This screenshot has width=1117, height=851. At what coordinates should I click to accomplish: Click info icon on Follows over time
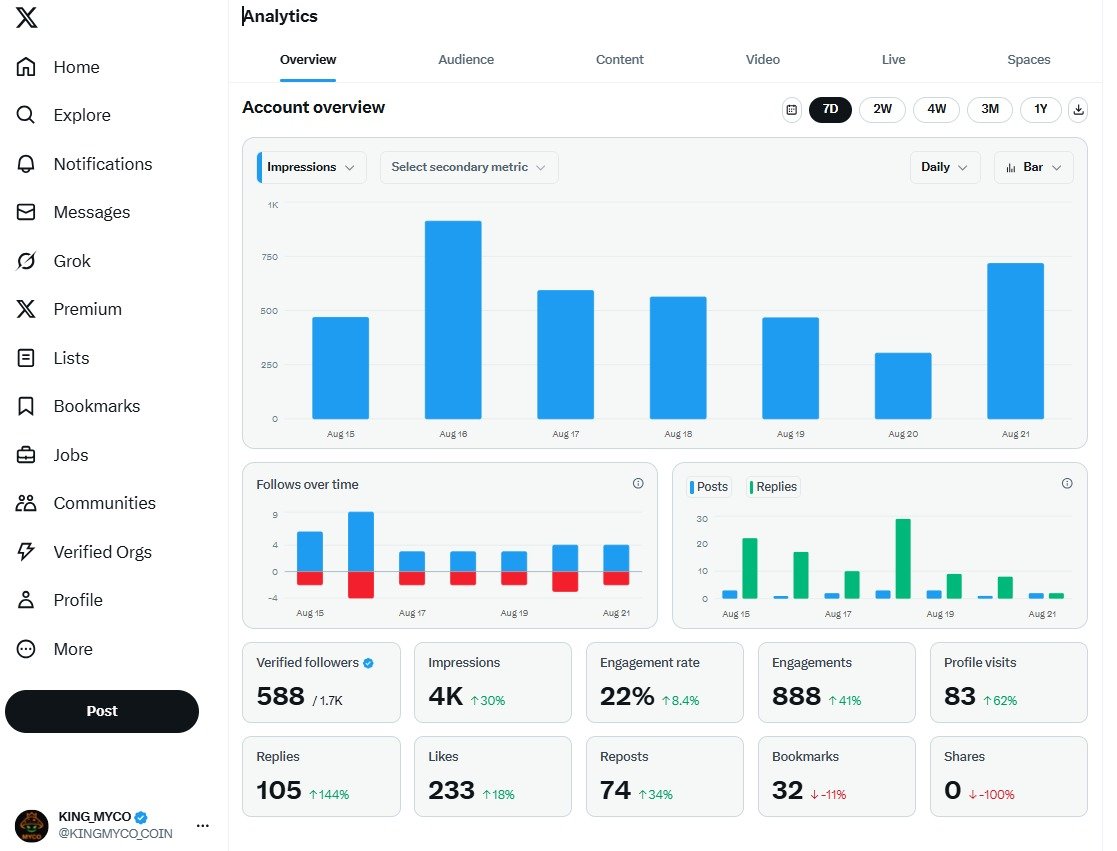(x=638, y=484)
